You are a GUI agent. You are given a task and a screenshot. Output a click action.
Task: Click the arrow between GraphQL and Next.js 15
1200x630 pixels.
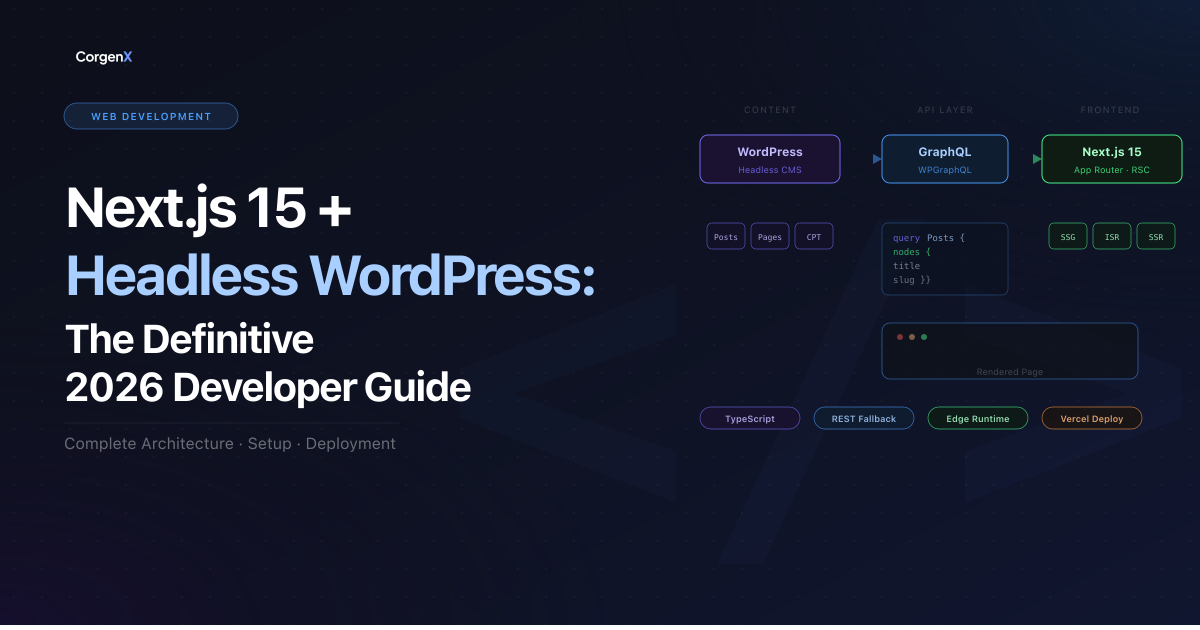[x=1037, y=159]
